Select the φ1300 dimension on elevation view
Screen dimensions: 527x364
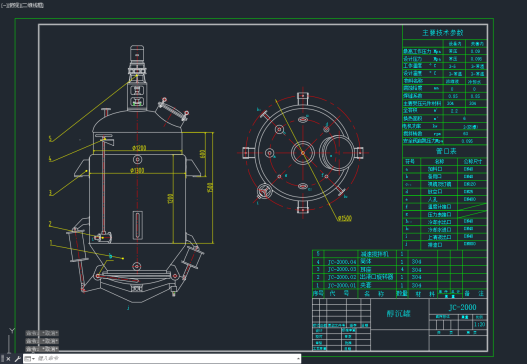[x=137, y=170]
